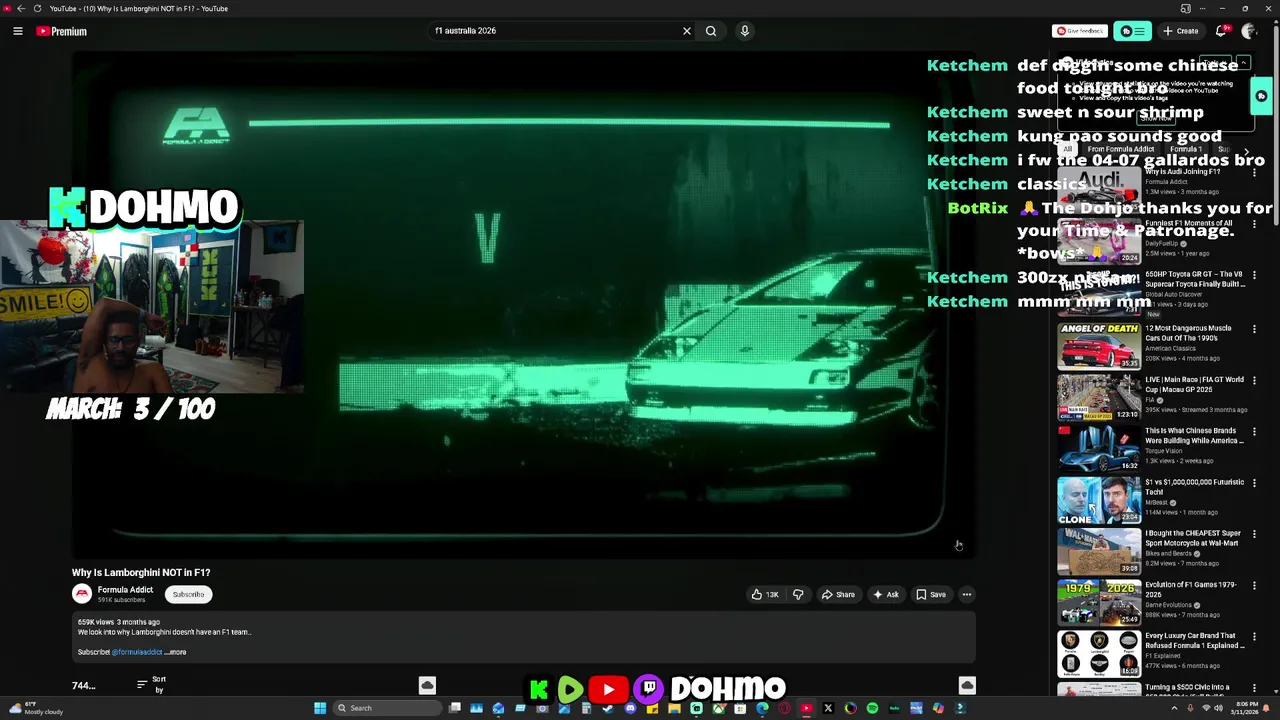Click the search magnifier button
Screen dimensions: 1280x720
[x=711, y=31]
